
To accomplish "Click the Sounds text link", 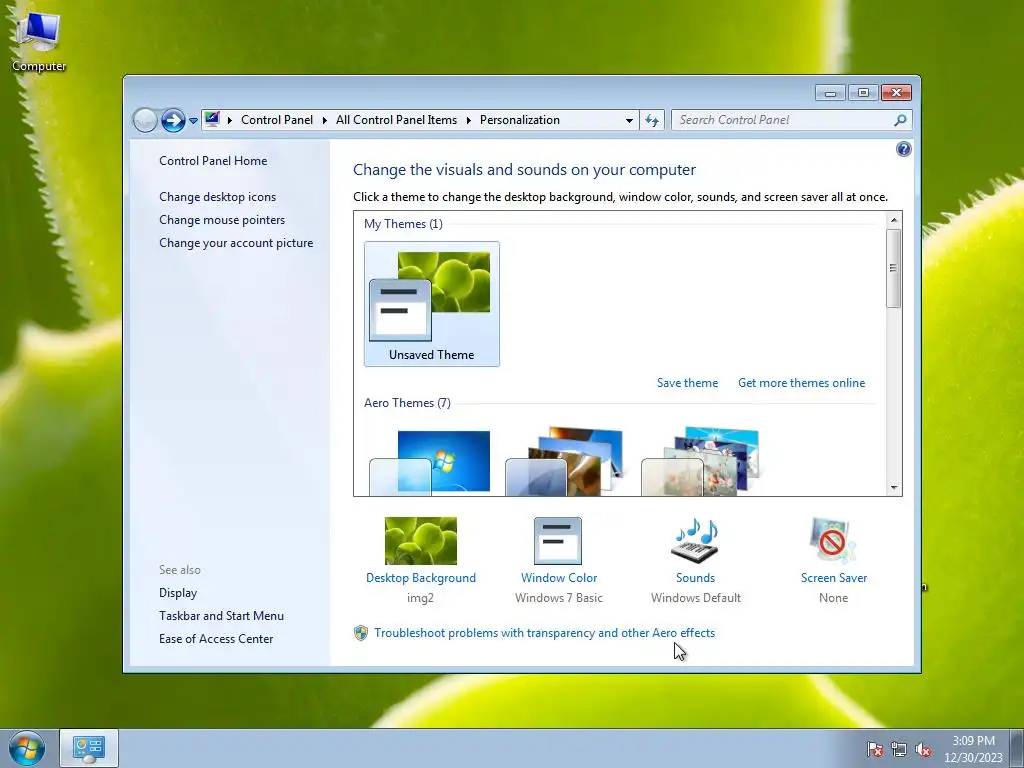I will pos(696,578).
